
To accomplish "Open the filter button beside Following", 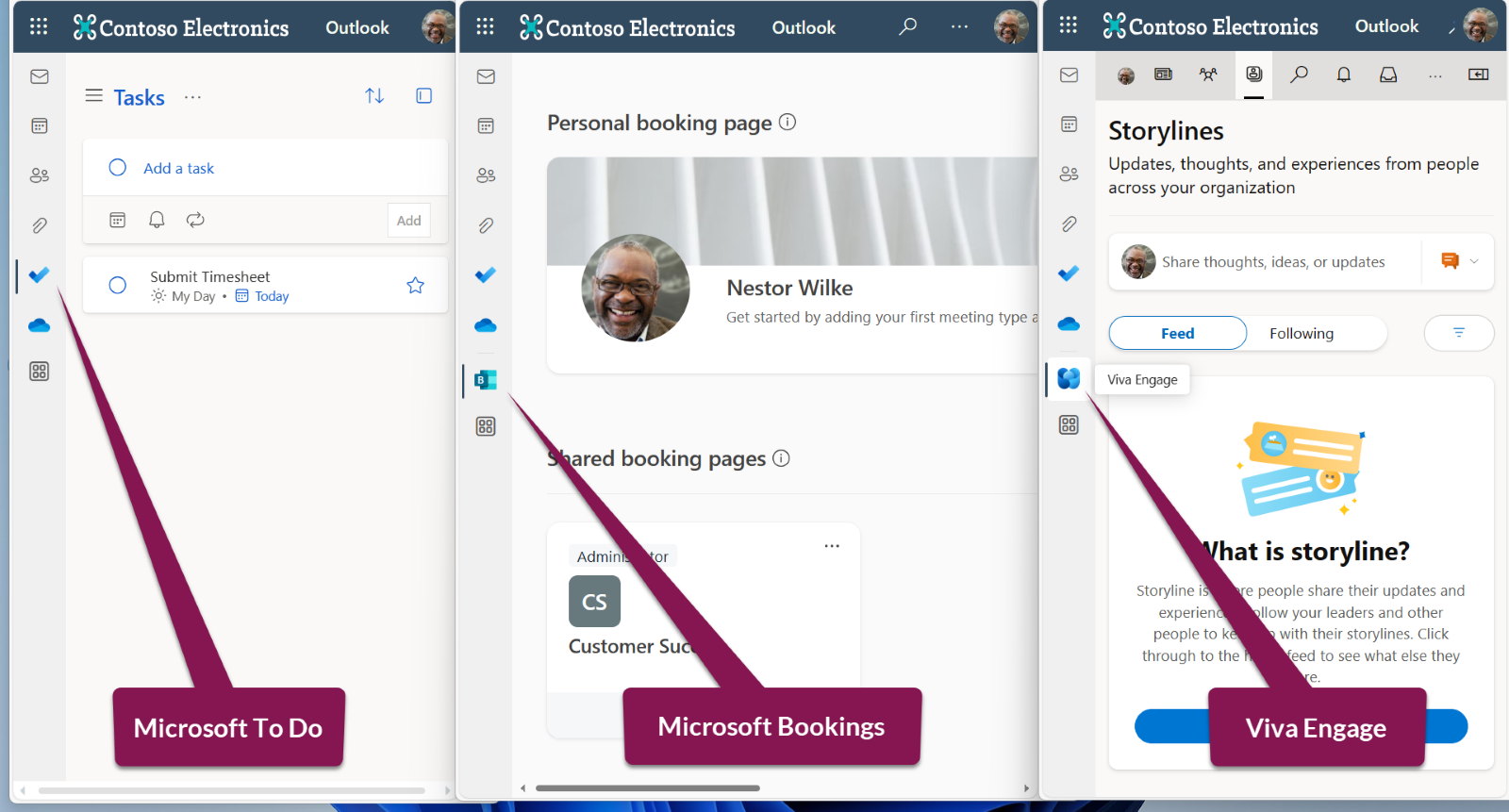I will click(1459, 333).
